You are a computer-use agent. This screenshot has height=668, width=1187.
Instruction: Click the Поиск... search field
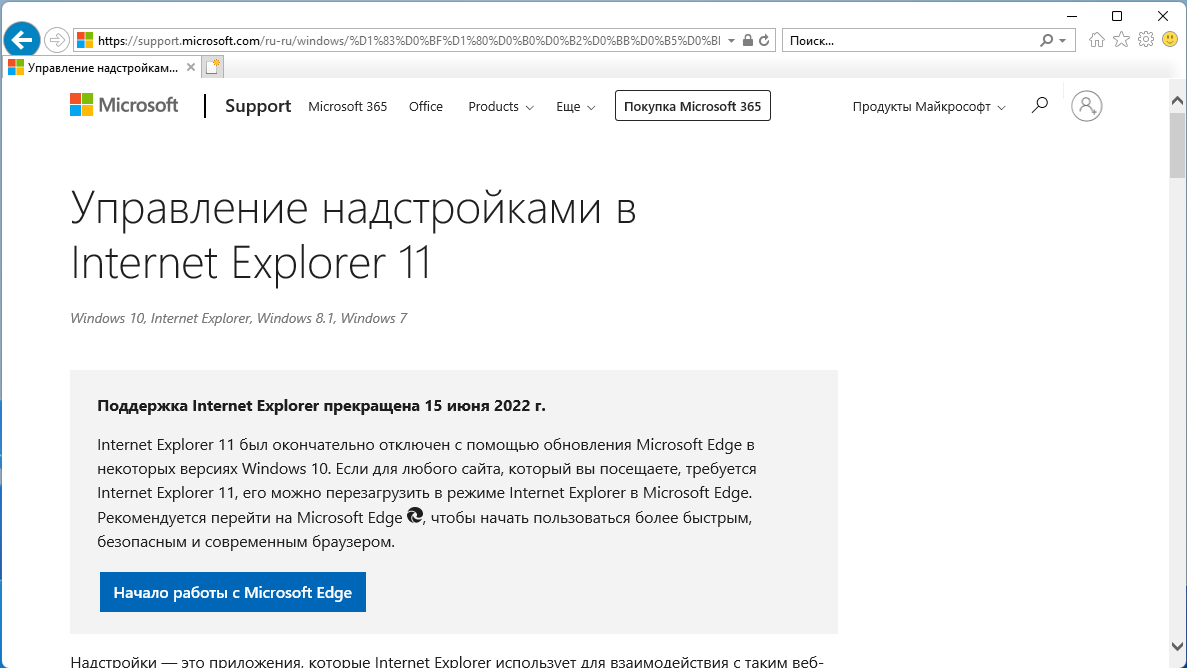click(912, 40)
